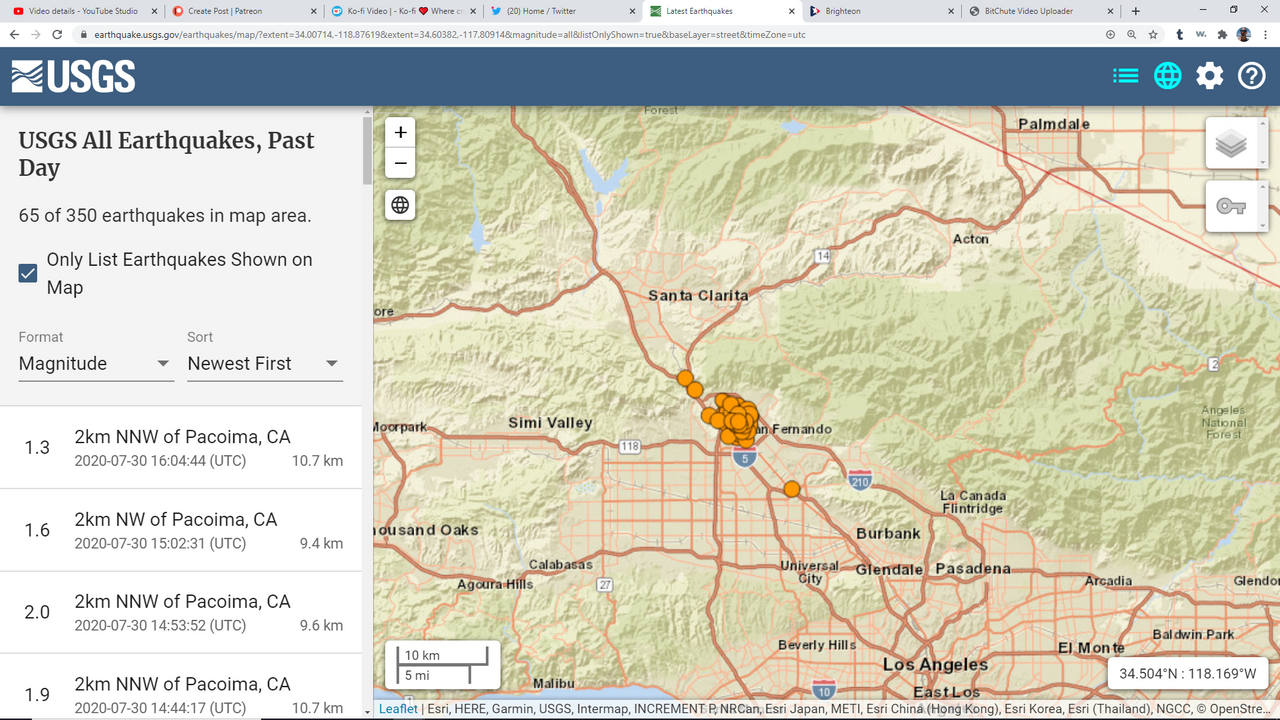This screenshot has width=1280, height=720.
Task: Open the map layers control
Action: (x=1231, y=144)
